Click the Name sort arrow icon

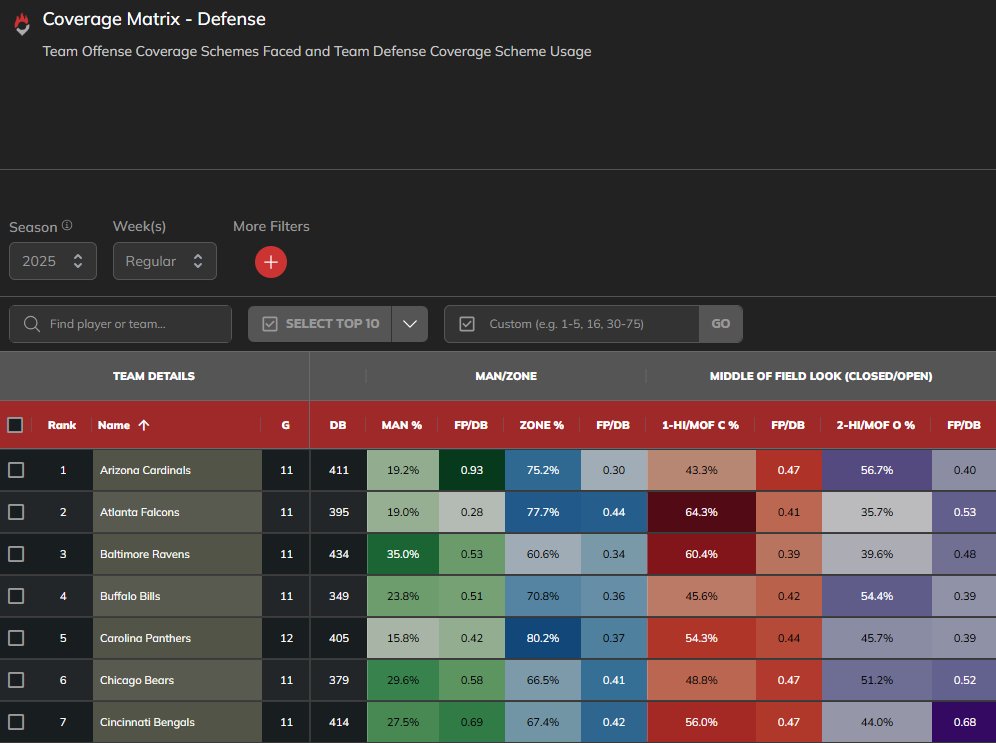144,425
